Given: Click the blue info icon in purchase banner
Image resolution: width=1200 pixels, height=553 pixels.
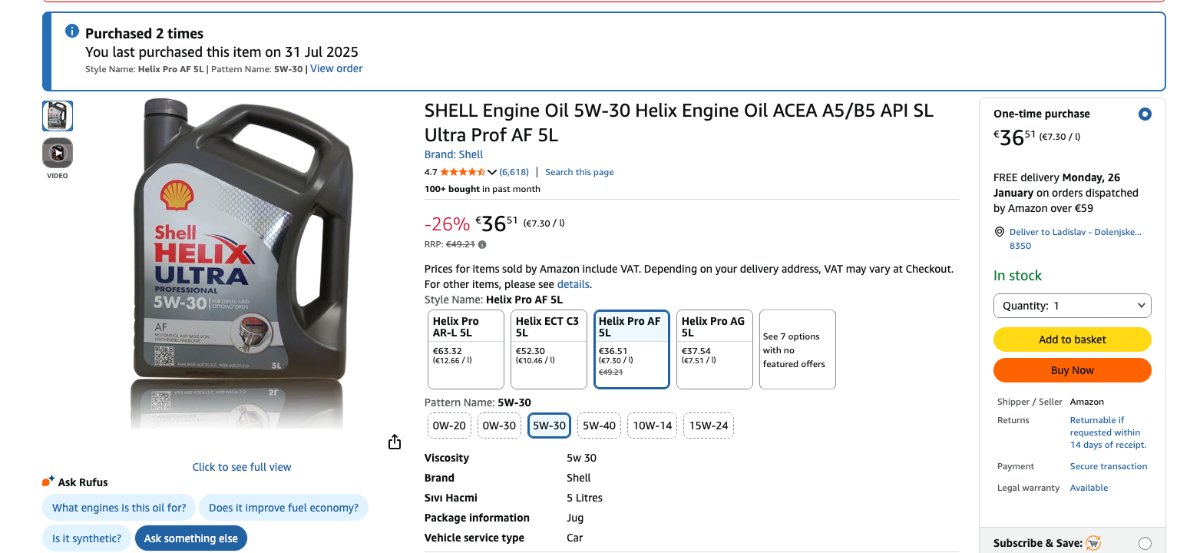Looking at the screenshot, I should (x=72, y=31).
